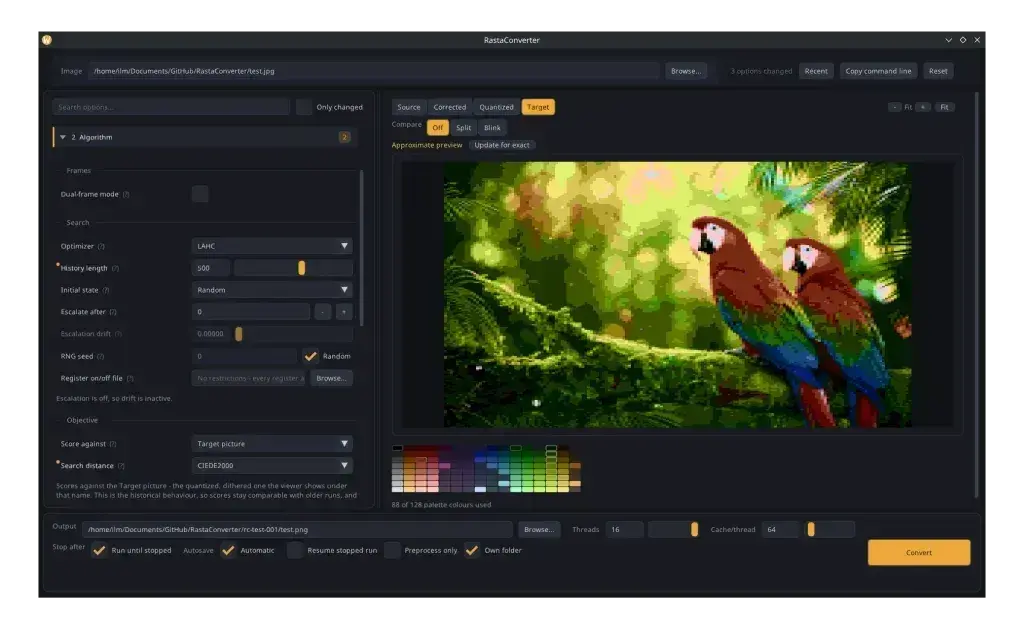The image size is (1024, 643).
Task: Open help tooltip for Initial state
Action: (x=106, y=290)
